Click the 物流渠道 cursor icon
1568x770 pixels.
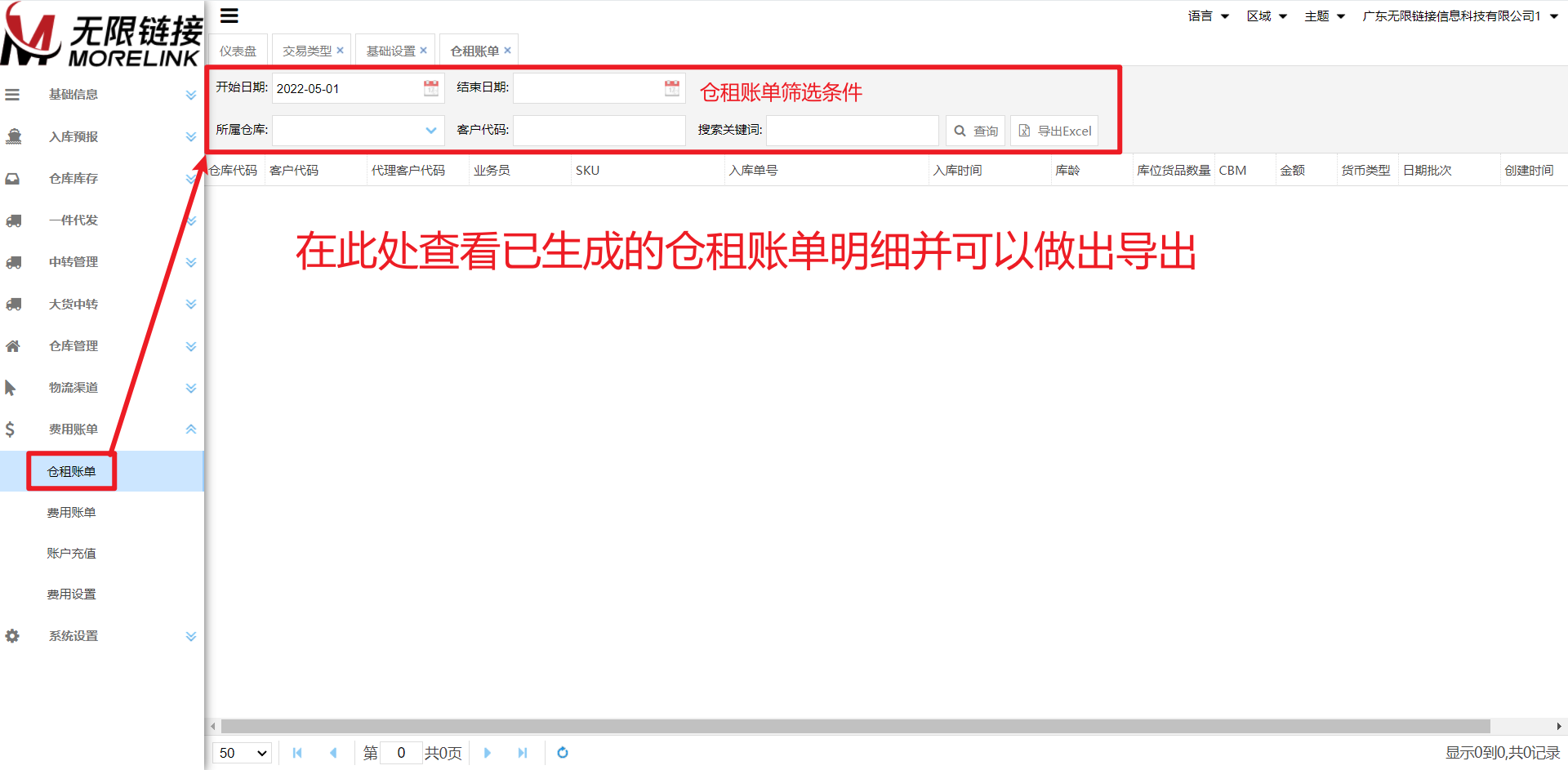(11, 388)
